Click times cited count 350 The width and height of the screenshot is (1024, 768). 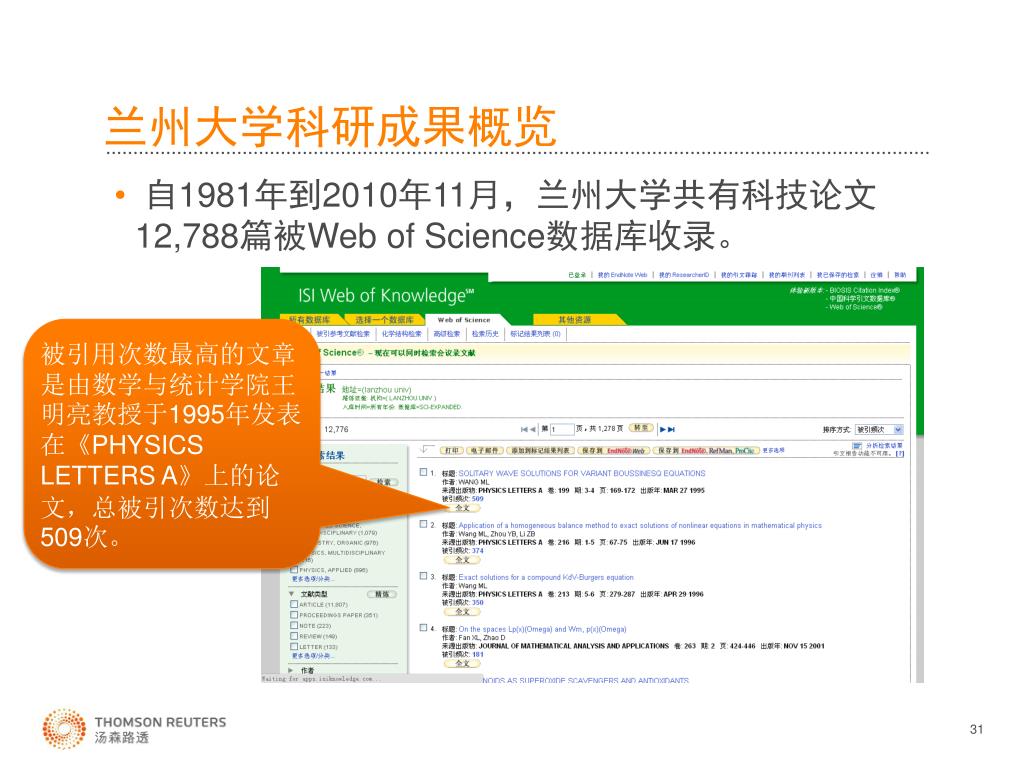click(x=477, y=603)
